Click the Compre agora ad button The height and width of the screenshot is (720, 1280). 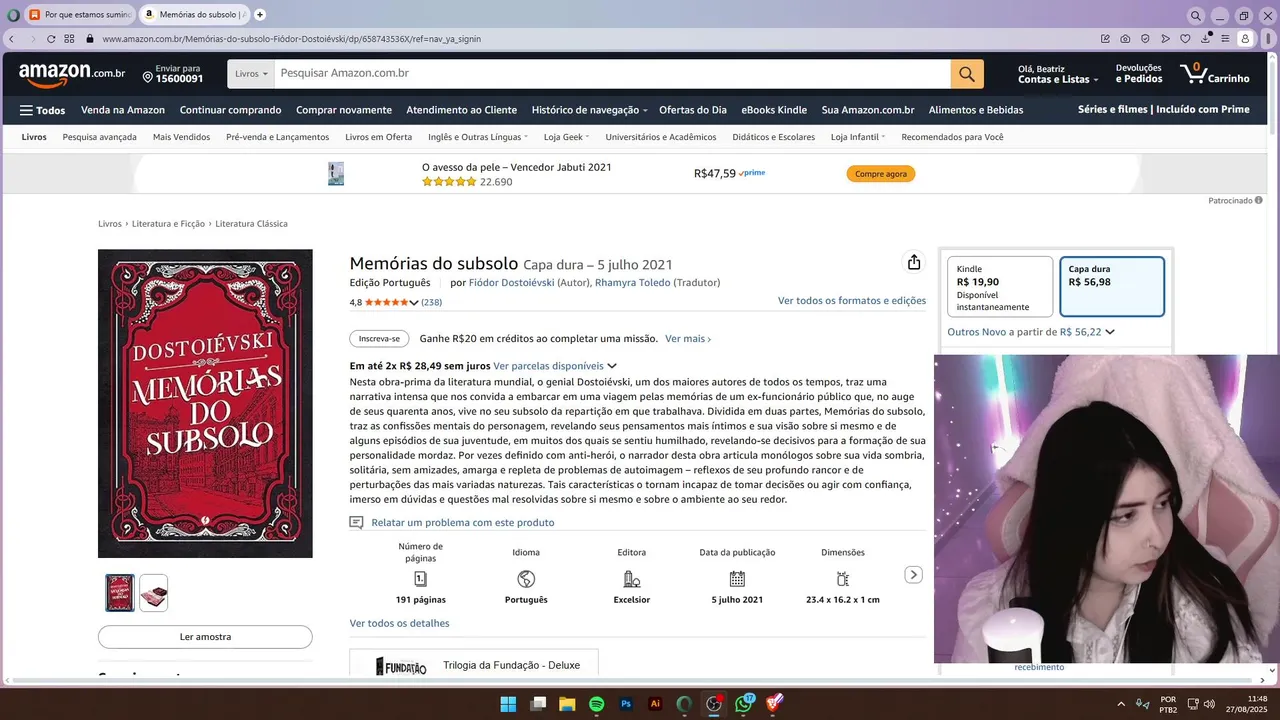coord(881,174)
